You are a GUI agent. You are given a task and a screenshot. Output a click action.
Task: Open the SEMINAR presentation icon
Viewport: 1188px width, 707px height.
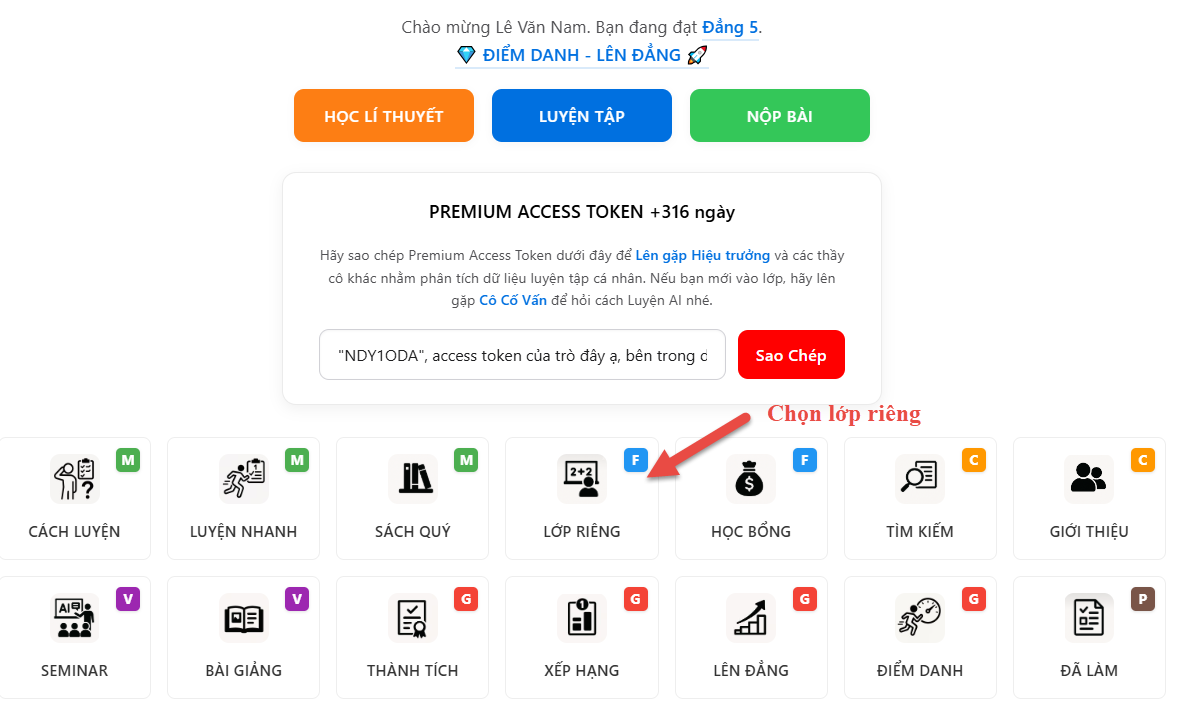point(74,618)
